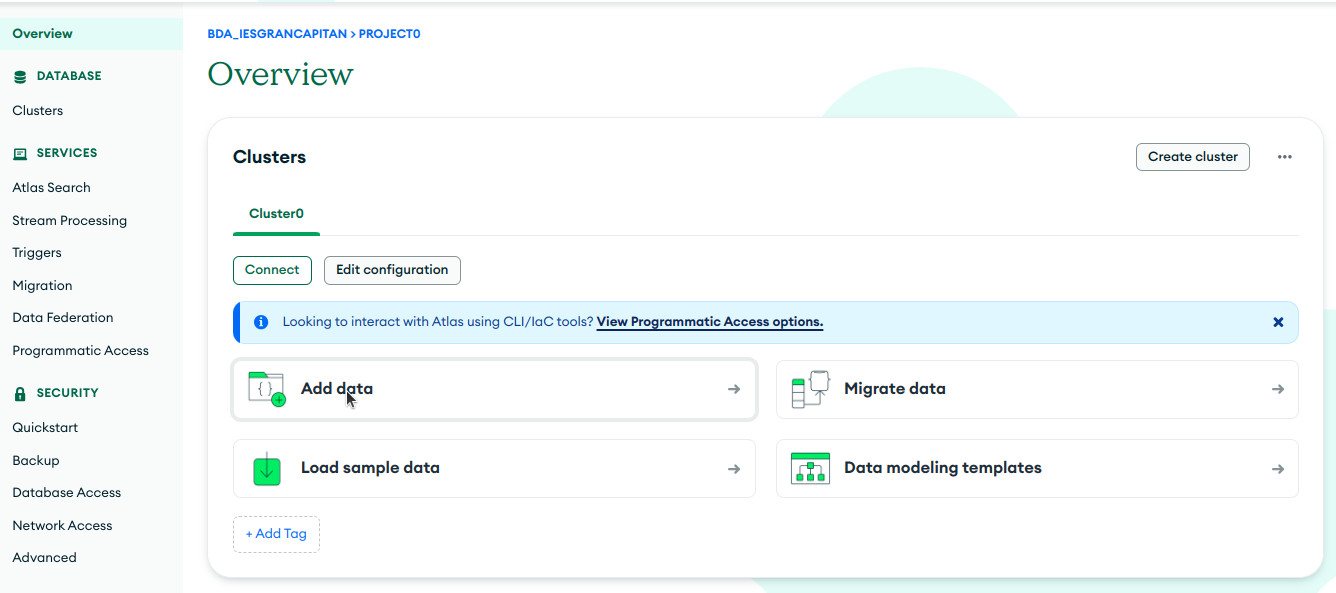Click the Data modeling templates icon
Image resolution: width=1336 pixels, height=593 pixels.
[810, 468]
